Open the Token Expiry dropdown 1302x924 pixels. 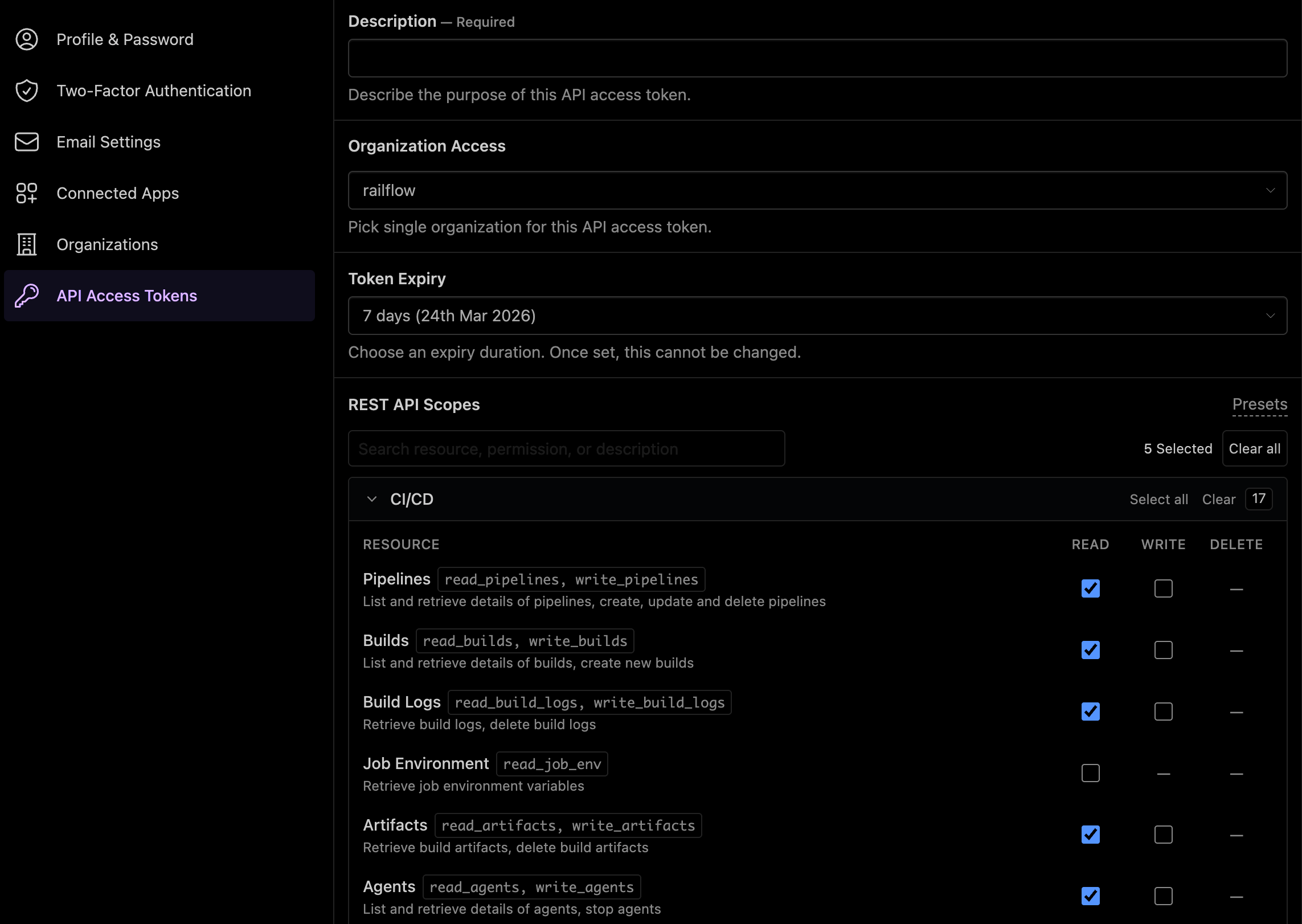point(817,316)
